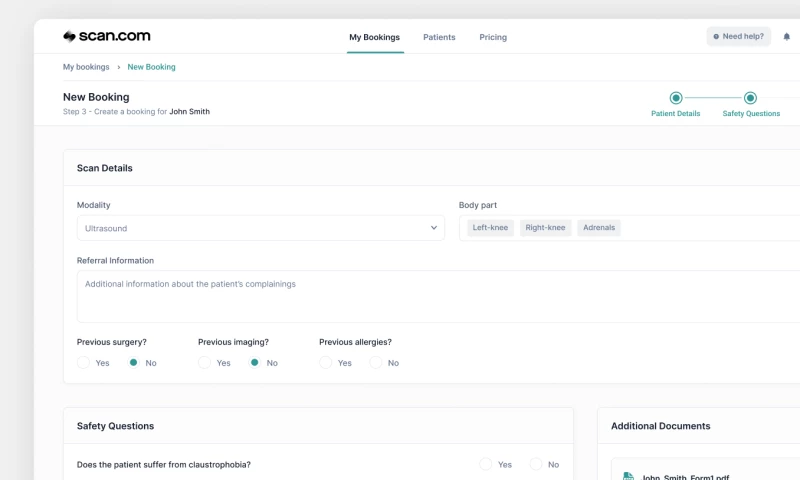
Task: Click the Need help? button
Action: coord(739,37)
